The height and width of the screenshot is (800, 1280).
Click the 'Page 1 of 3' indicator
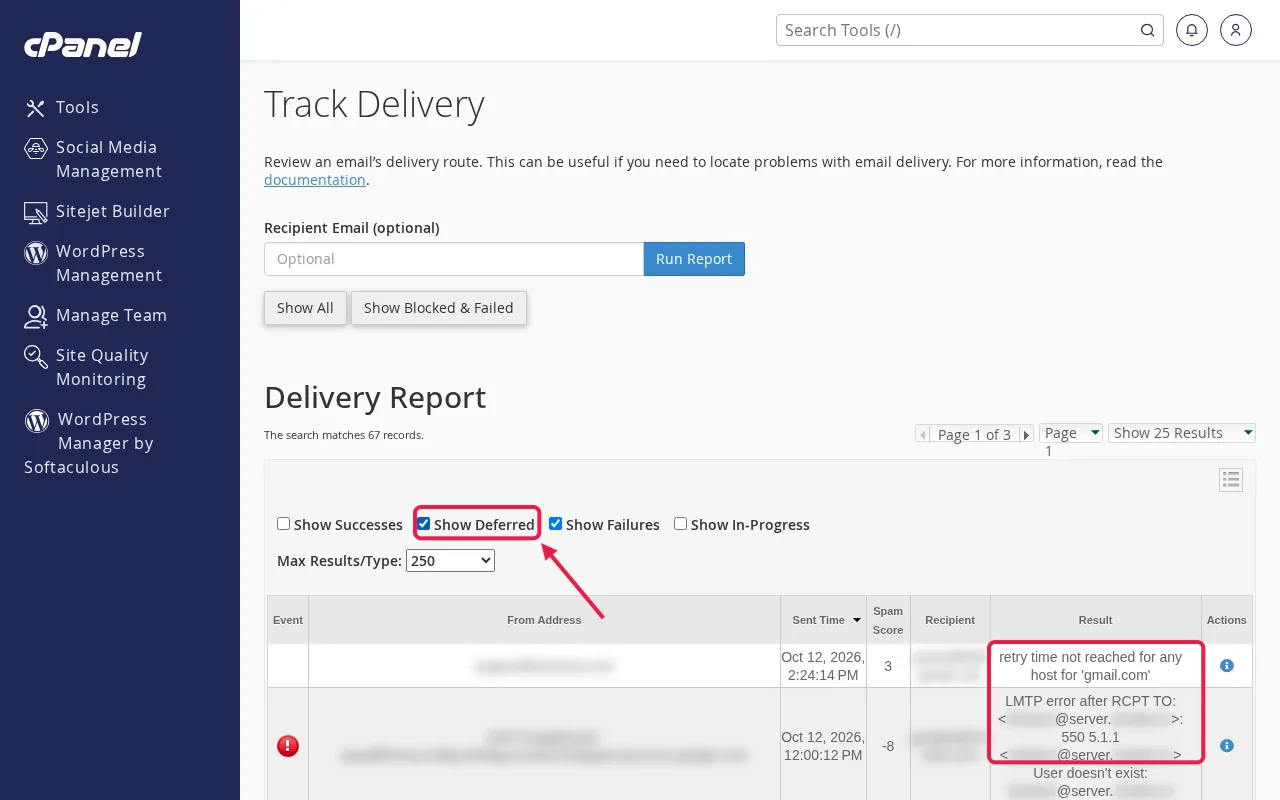coord(974,435)
